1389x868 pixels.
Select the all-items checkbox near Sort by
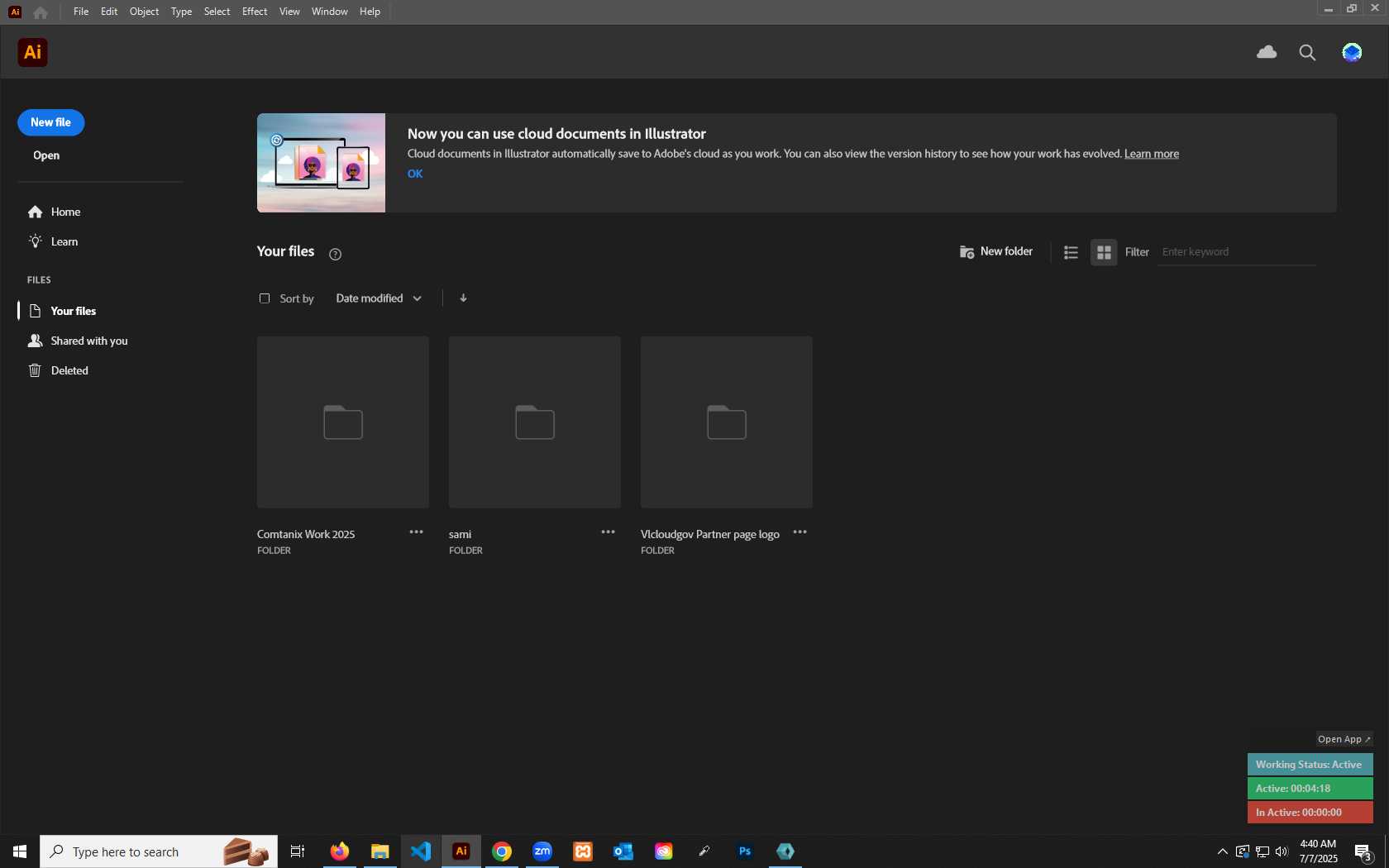(265, 298)
